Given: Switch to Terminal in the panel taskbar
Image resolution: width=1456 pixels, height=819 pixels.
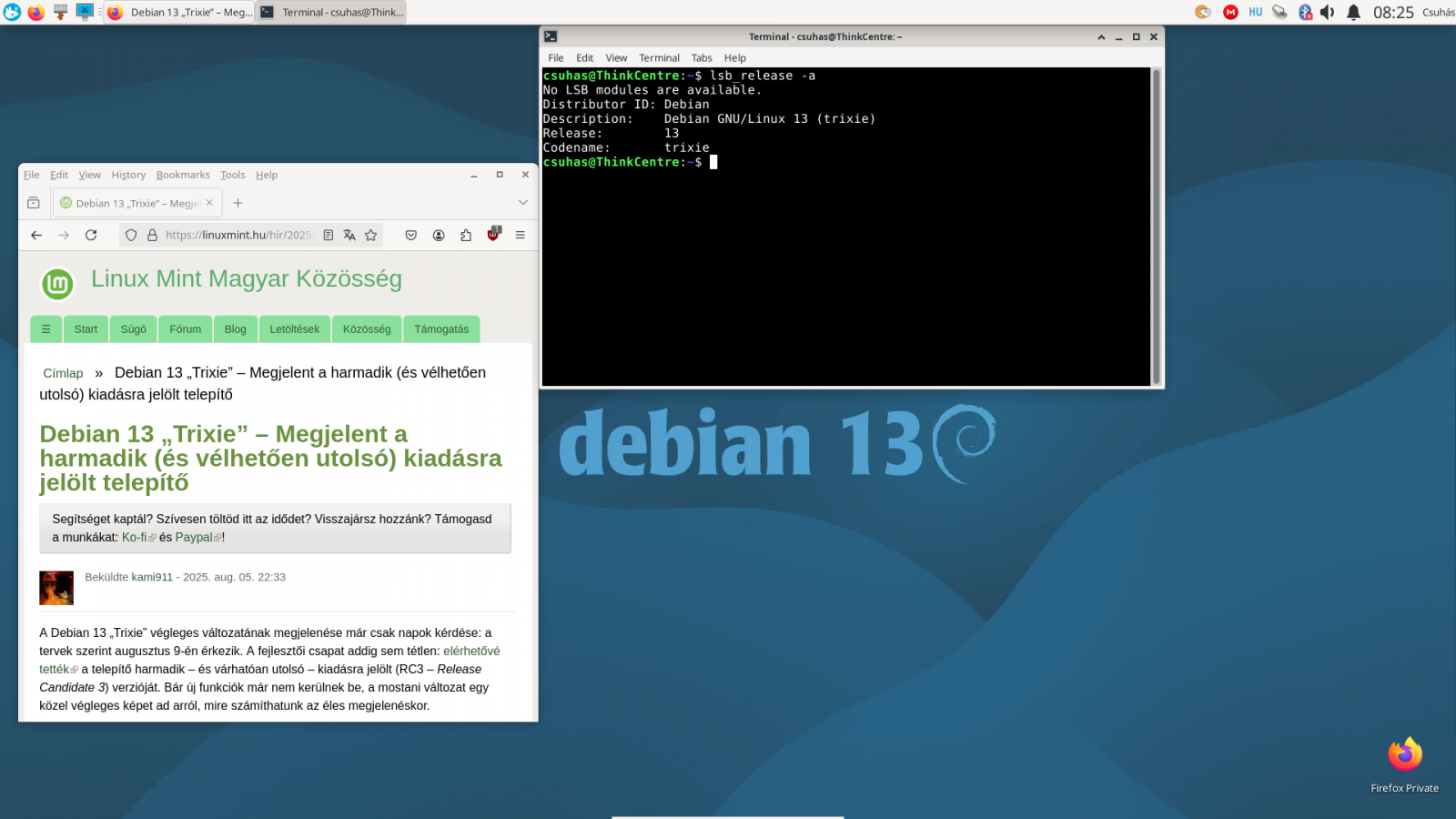Looking at the screenshot, I should pos(331,12).
